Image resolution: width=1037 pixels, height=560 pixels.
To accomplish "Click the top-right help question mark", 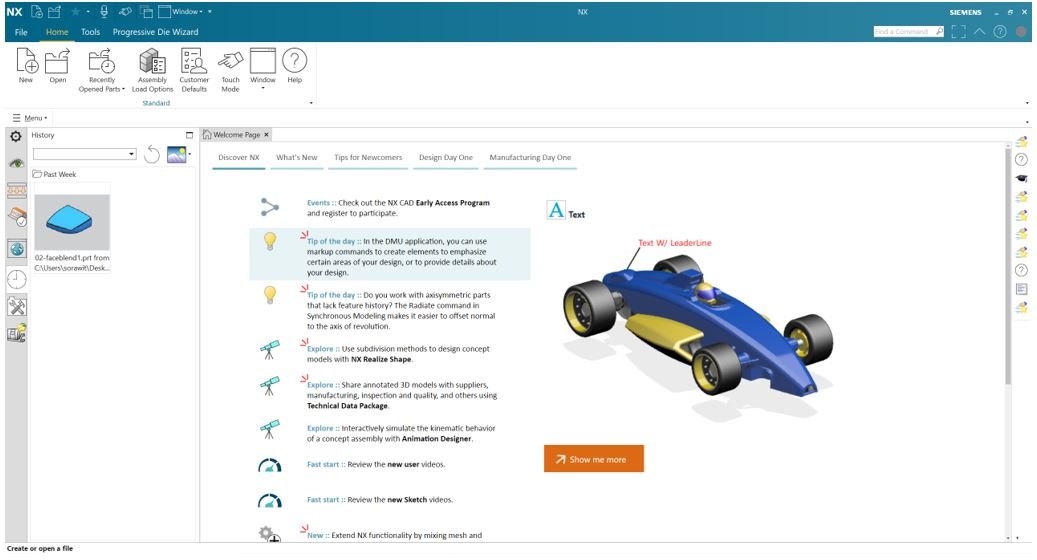I will [x=1000, y=31].
